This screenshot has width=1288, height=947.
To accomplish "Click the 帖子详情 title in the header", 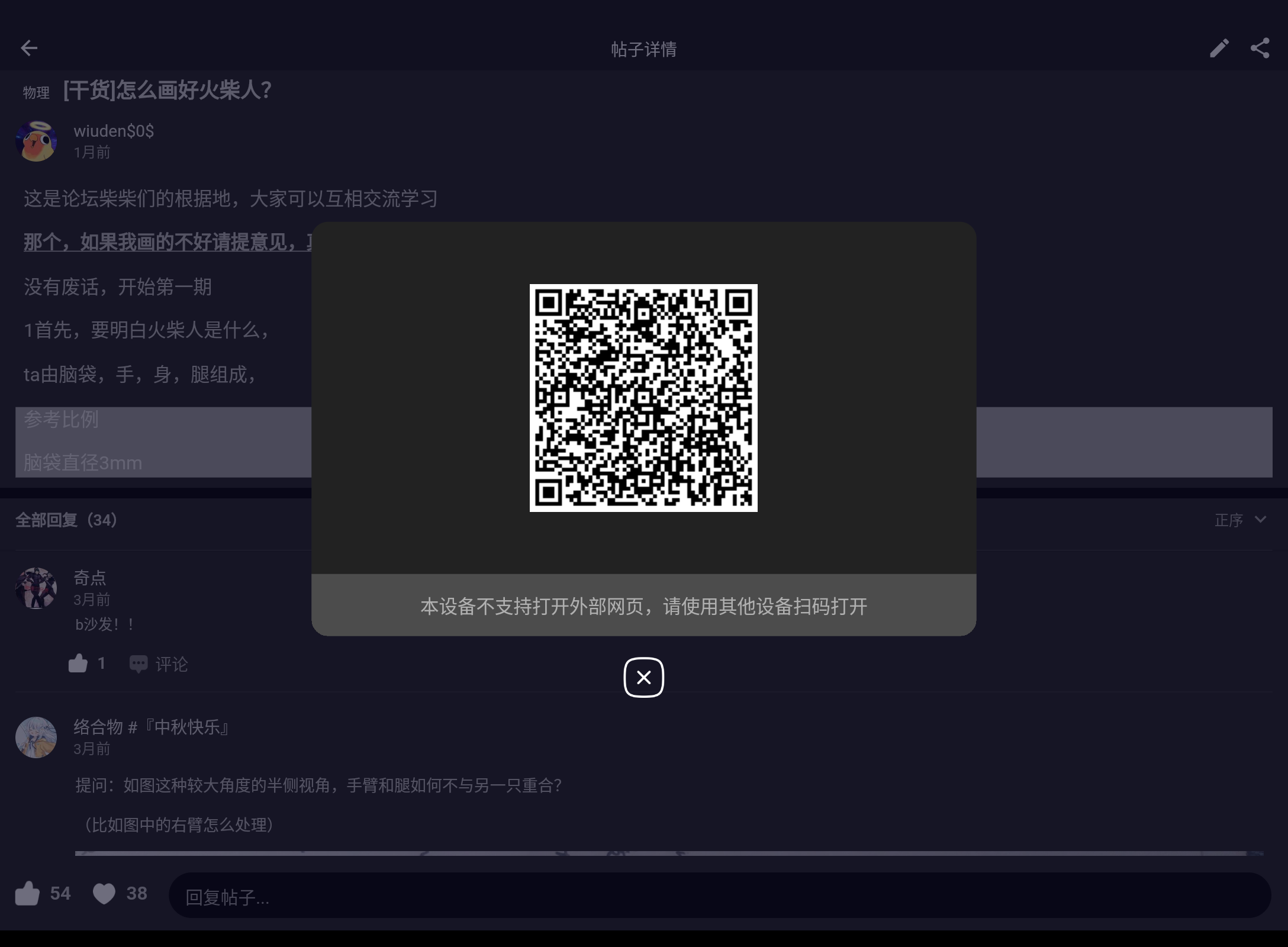I will 643,49.
